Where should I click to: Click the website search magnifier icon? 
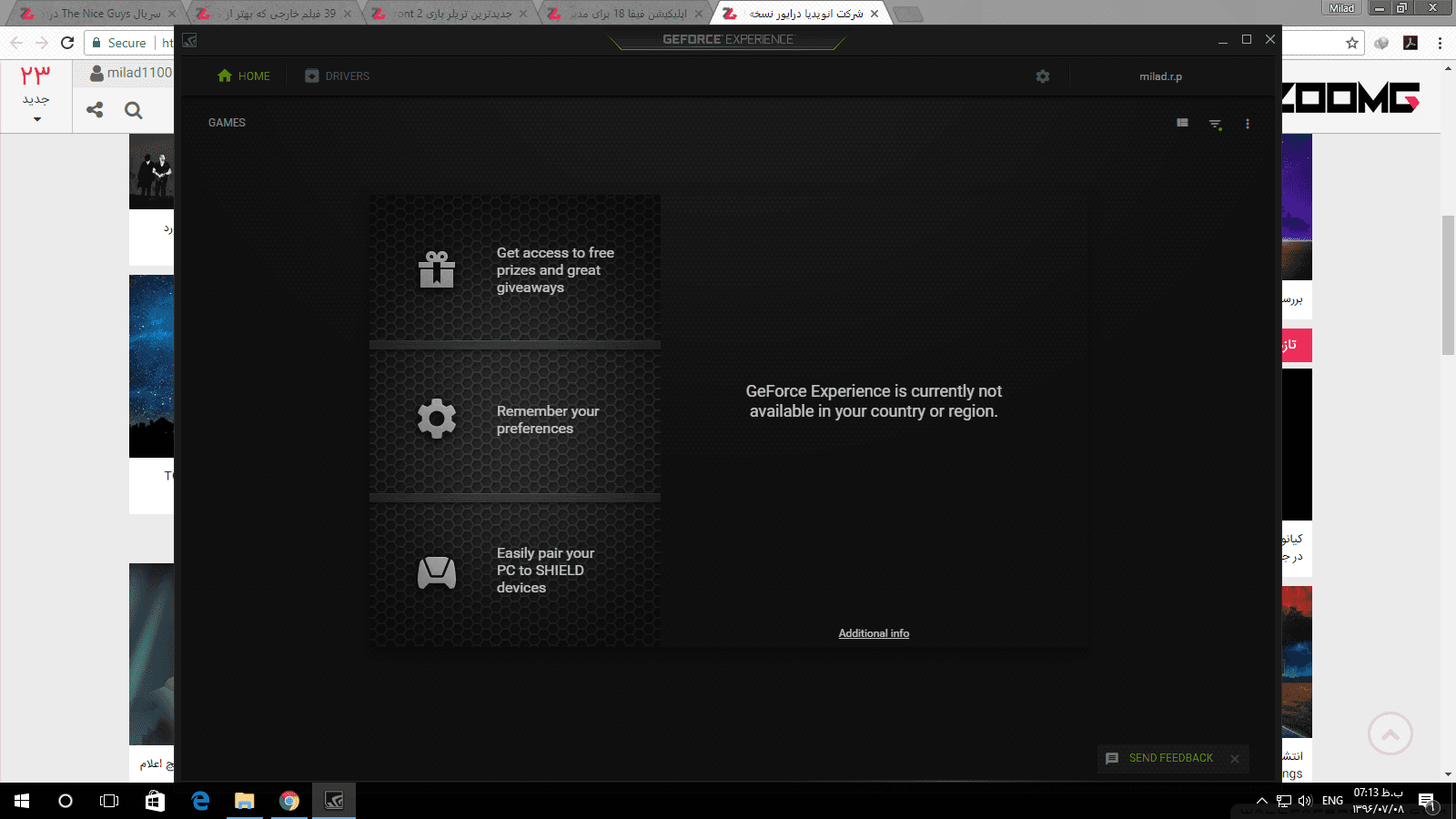click(134, 110)
